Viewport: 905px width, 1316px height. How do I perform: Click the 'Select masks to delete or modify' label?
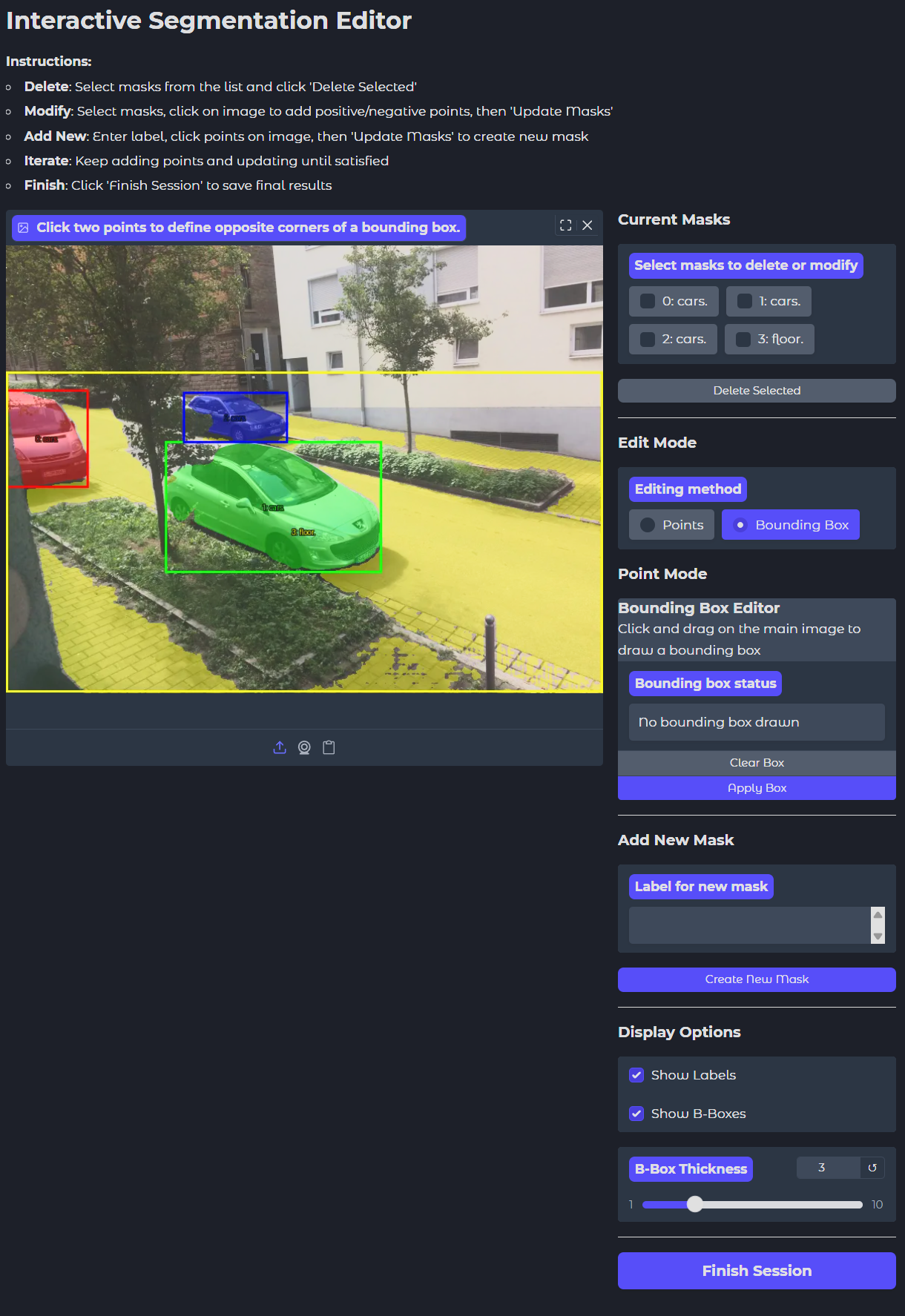pos(746,265)
